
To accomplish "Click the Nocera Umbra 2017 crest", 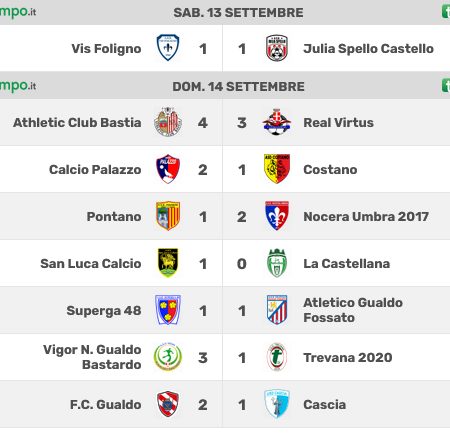I will click(x=277, y=216).
